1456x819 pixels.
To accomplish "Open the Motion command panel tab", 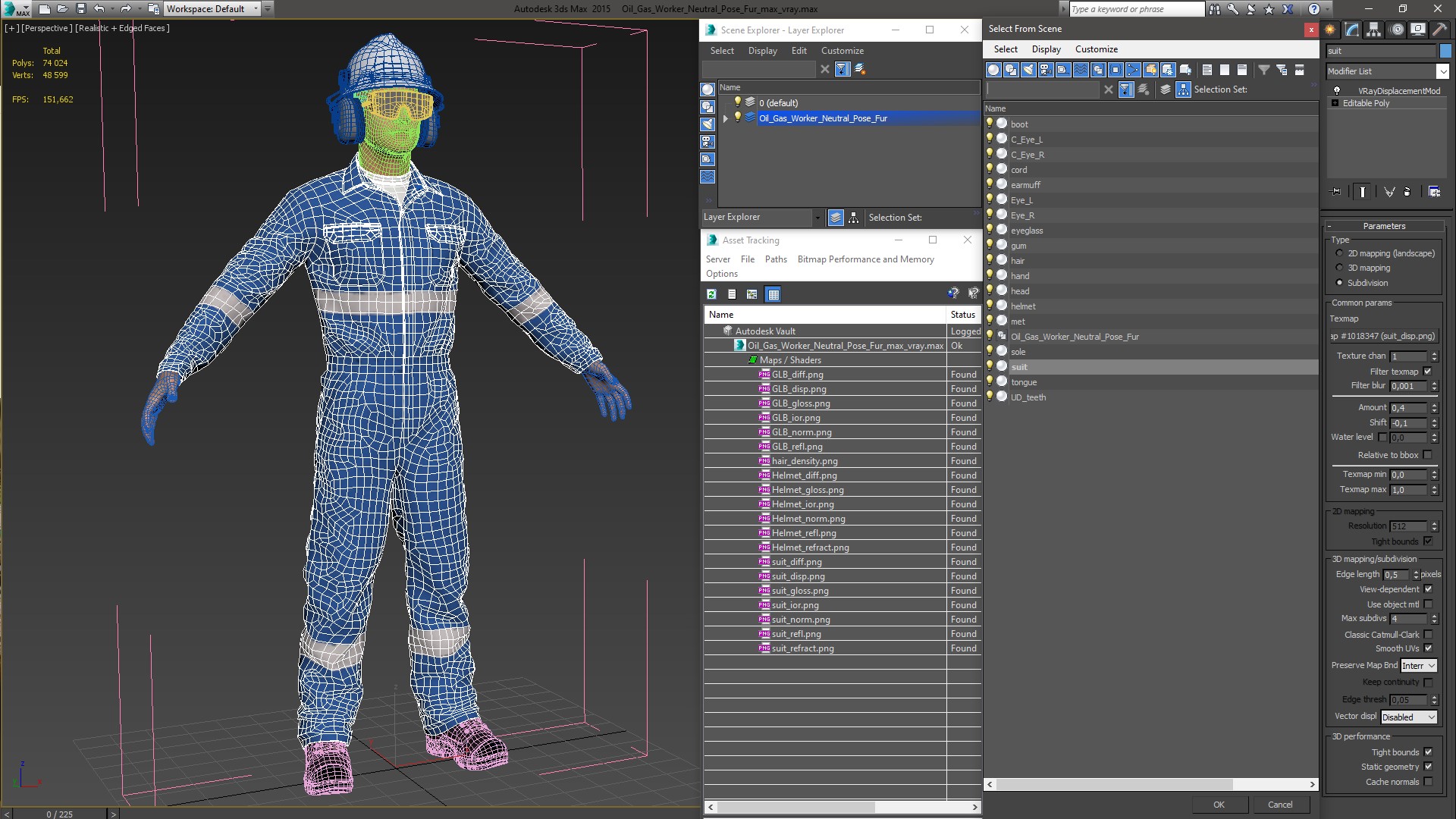I will coord(1396,30).
